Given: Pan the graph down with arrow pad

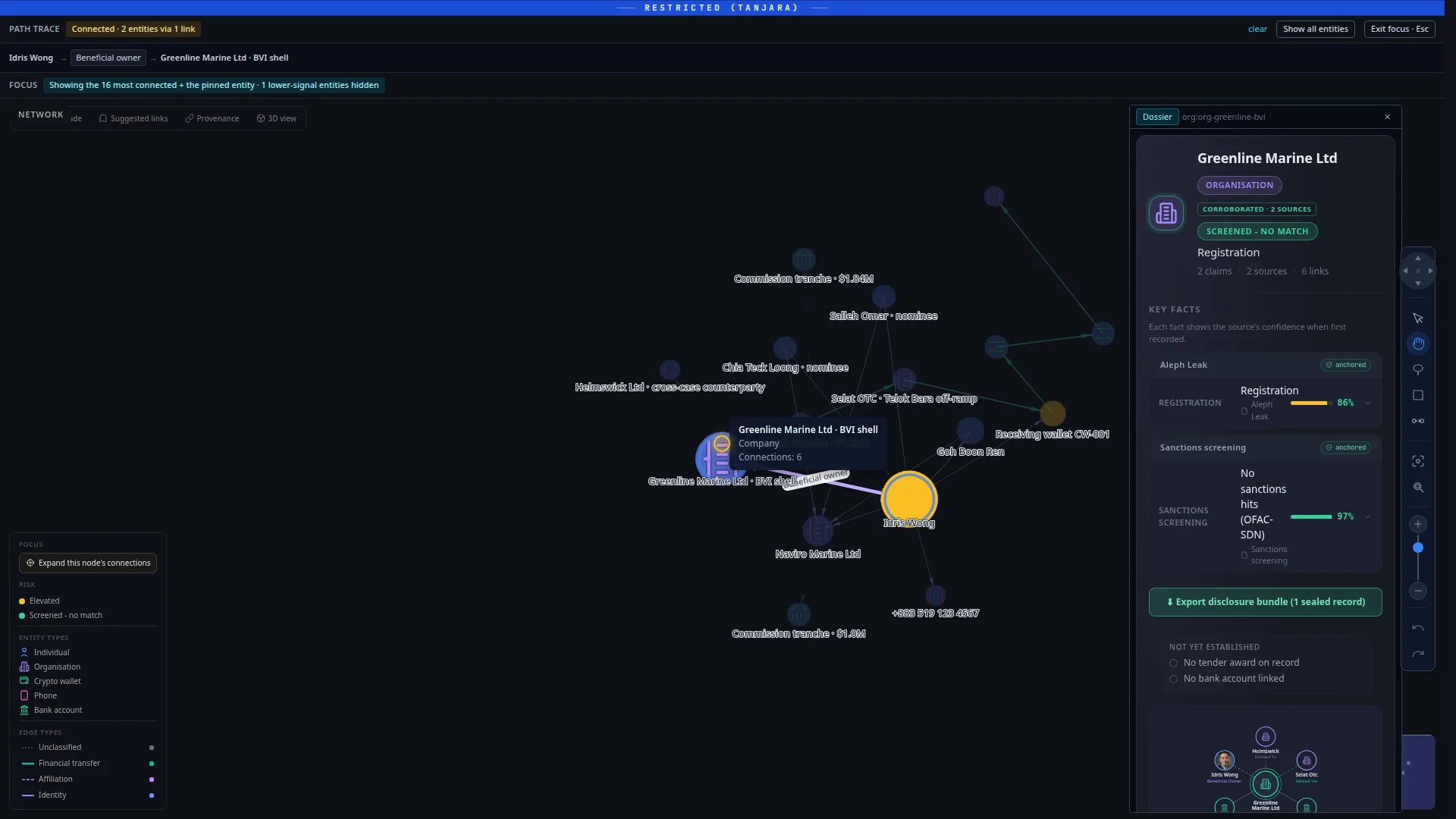Looking at the screenshot, I should coord(1417,283).
